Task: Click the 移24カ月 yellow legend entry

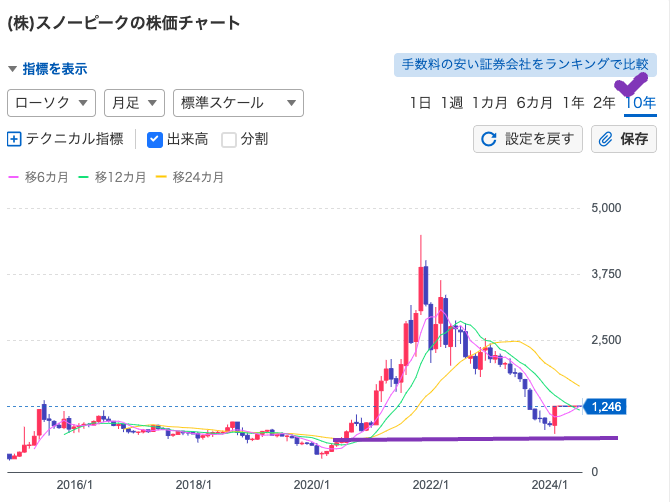Action: [x=190, y=177]
